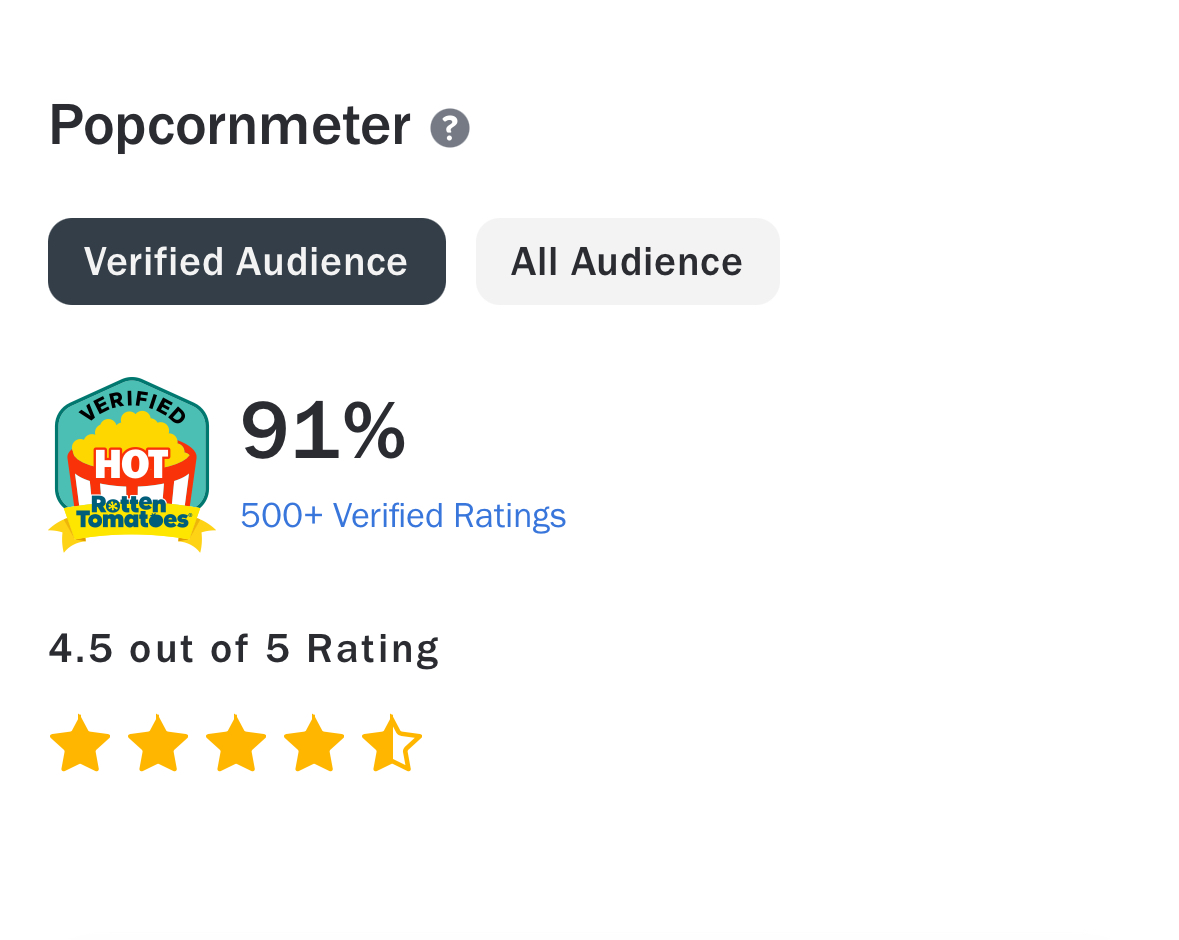
Task: Open the 500+ Verified Ratings link
Action: coord(403,516)
